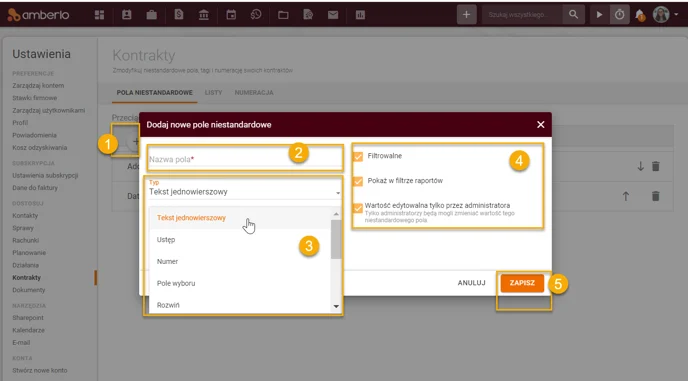This screenshot has width=688, height=381.
Task: Toggle Pokaż w filtrze raportów checkbox
Action: coord(358,181)
